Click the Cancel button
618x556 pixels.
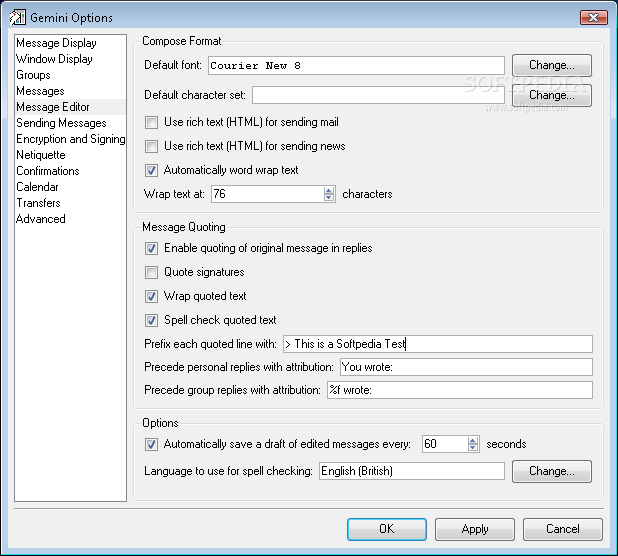[562, 529]
